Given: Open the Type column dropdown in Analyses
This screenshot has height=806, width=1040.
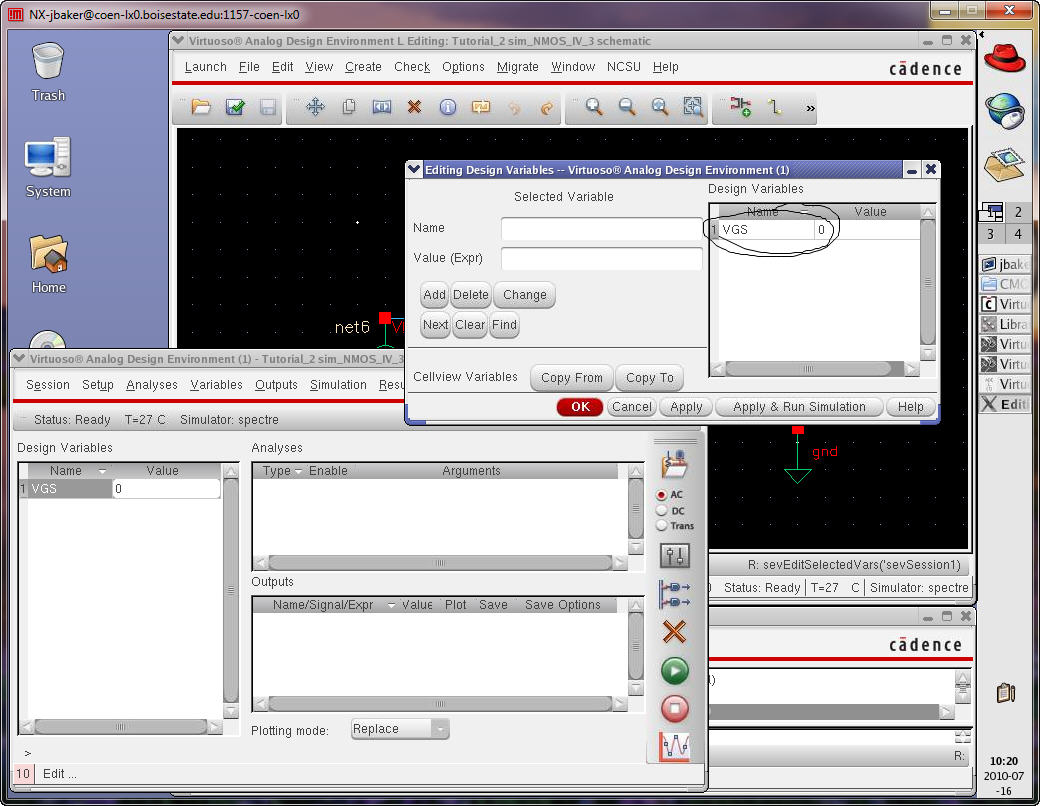Looking at the screenshot, I should pyautogui.click(x=298, y=471).
